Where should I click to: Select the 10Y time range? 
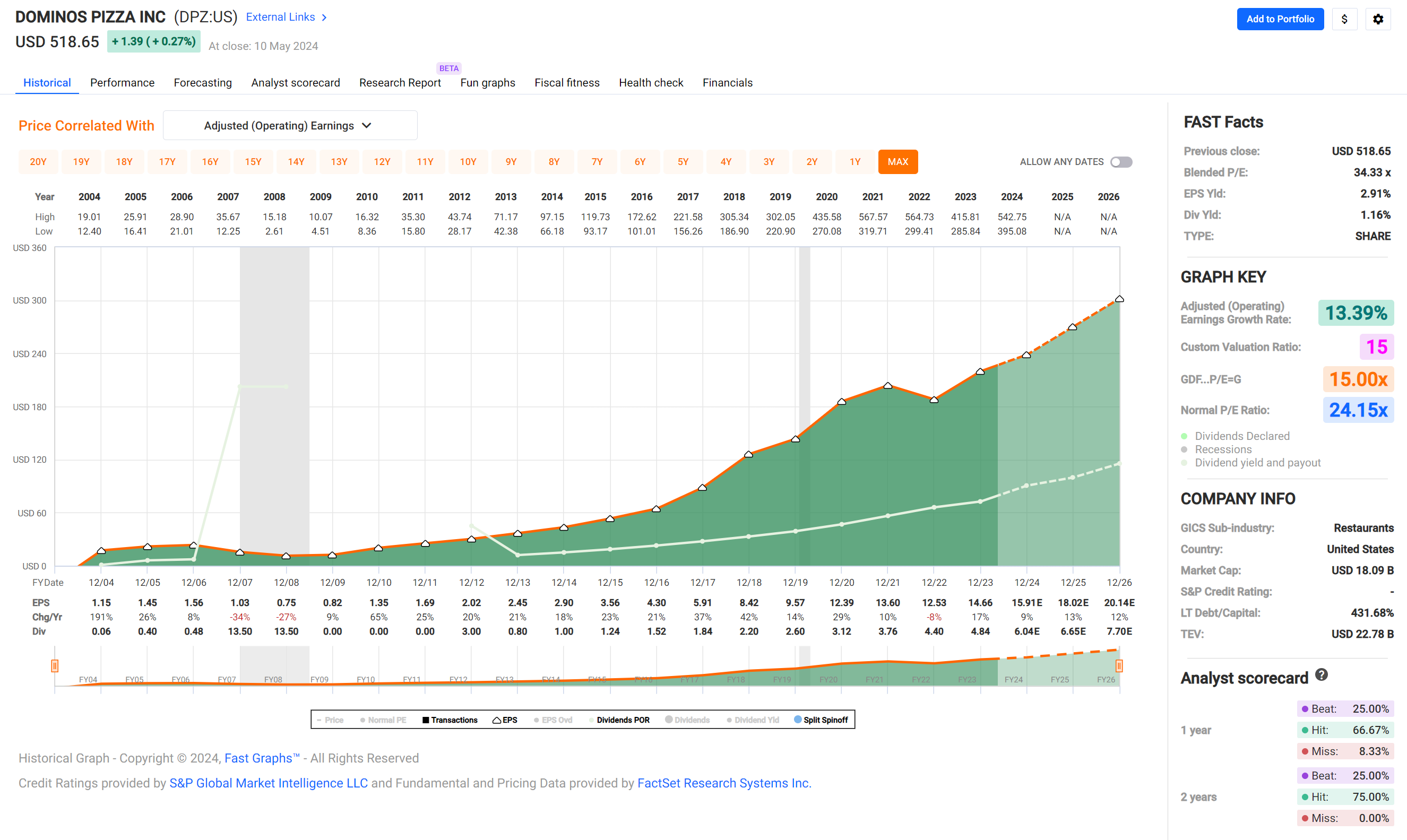tap(468, 162)
